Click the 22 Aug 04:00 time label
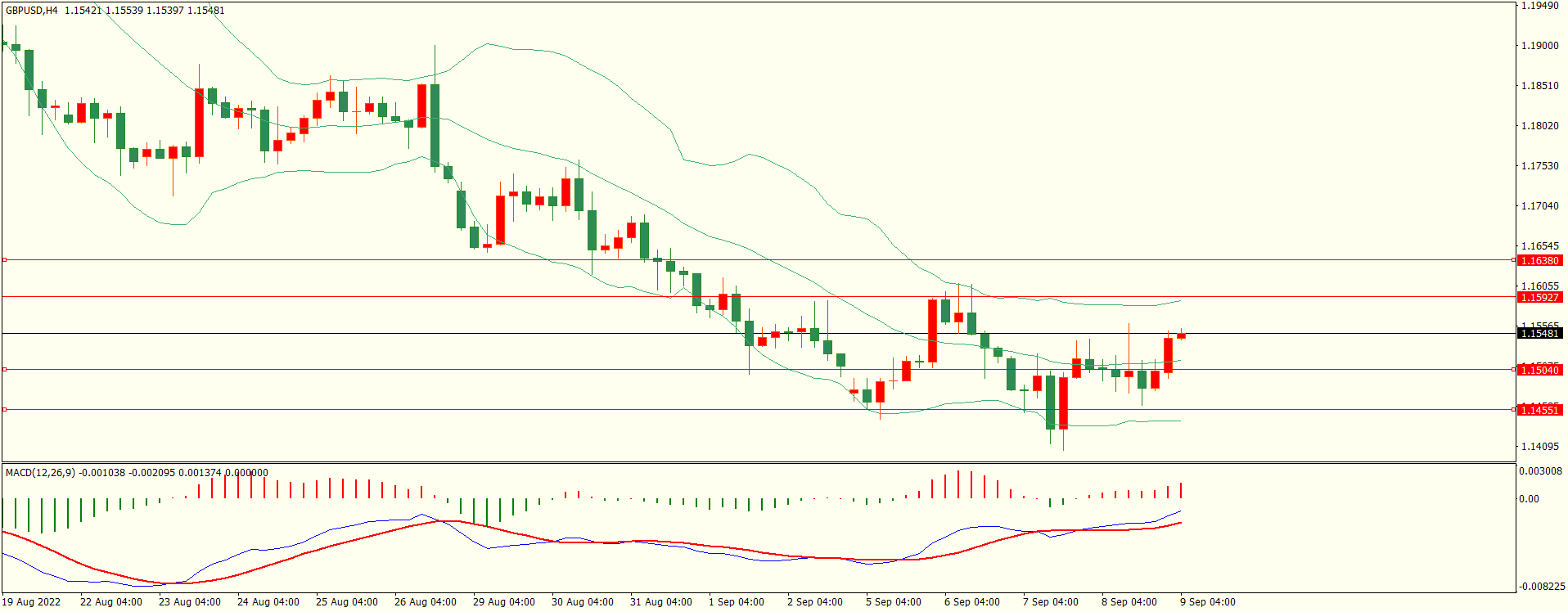The width and height of the screenshot is (1568, 612). 111,602
